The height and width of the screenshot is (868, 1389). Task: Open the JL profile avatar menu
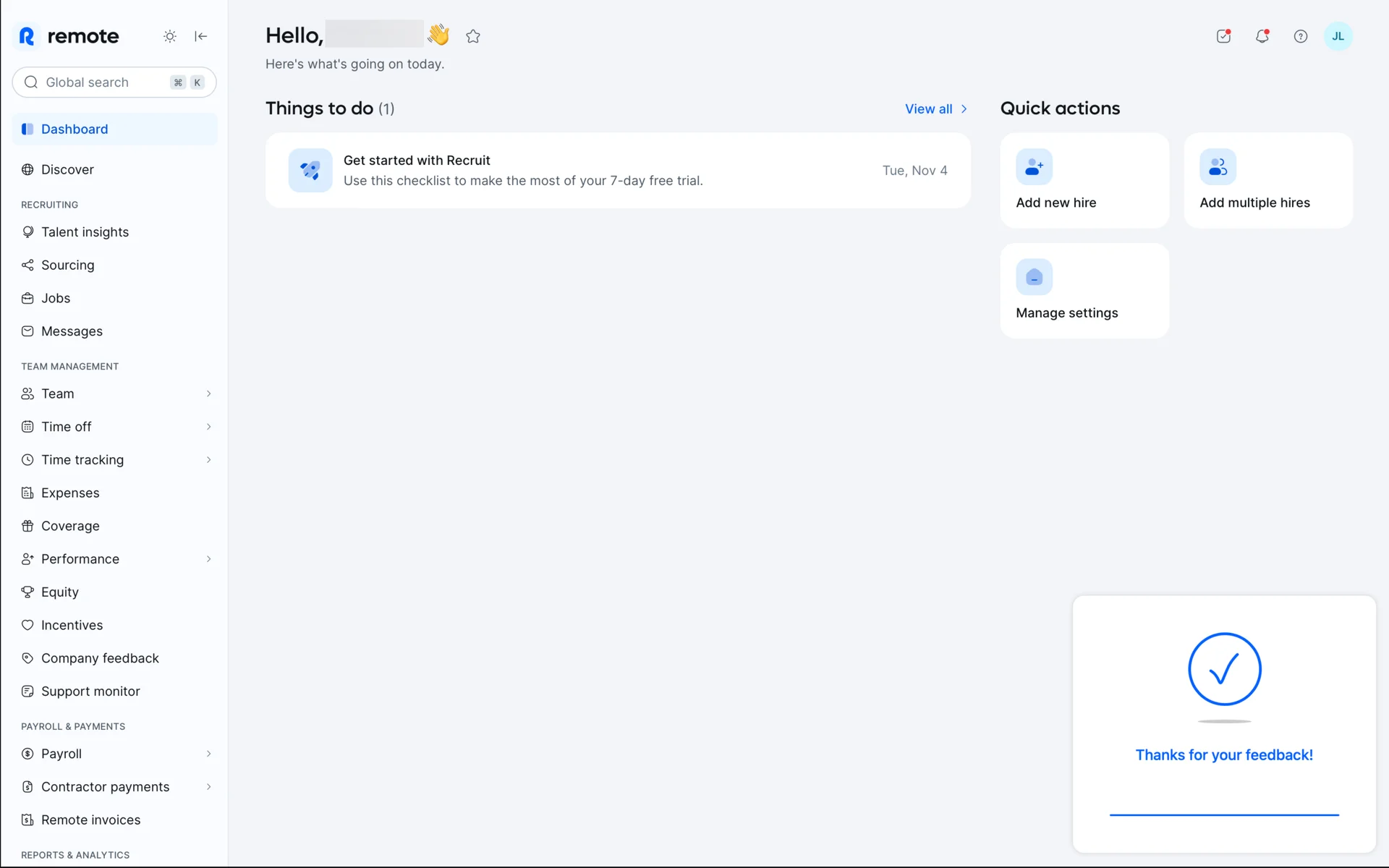1338,36
